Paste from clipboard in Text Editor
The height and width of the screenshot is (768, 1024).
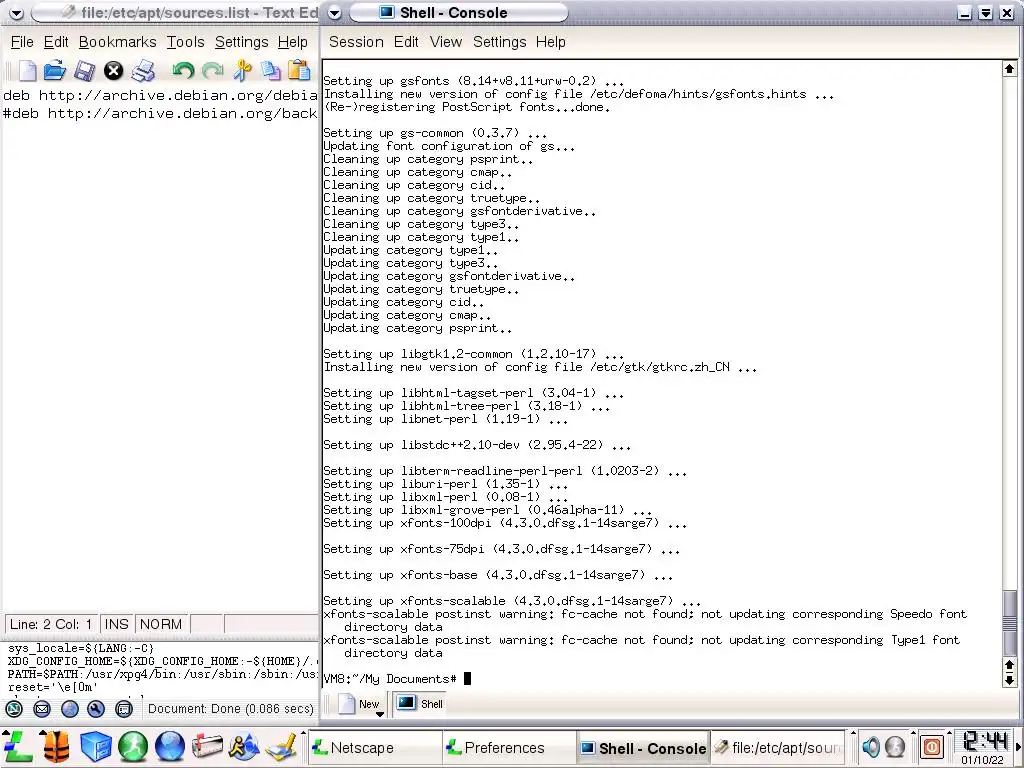(x=299, y=71)
